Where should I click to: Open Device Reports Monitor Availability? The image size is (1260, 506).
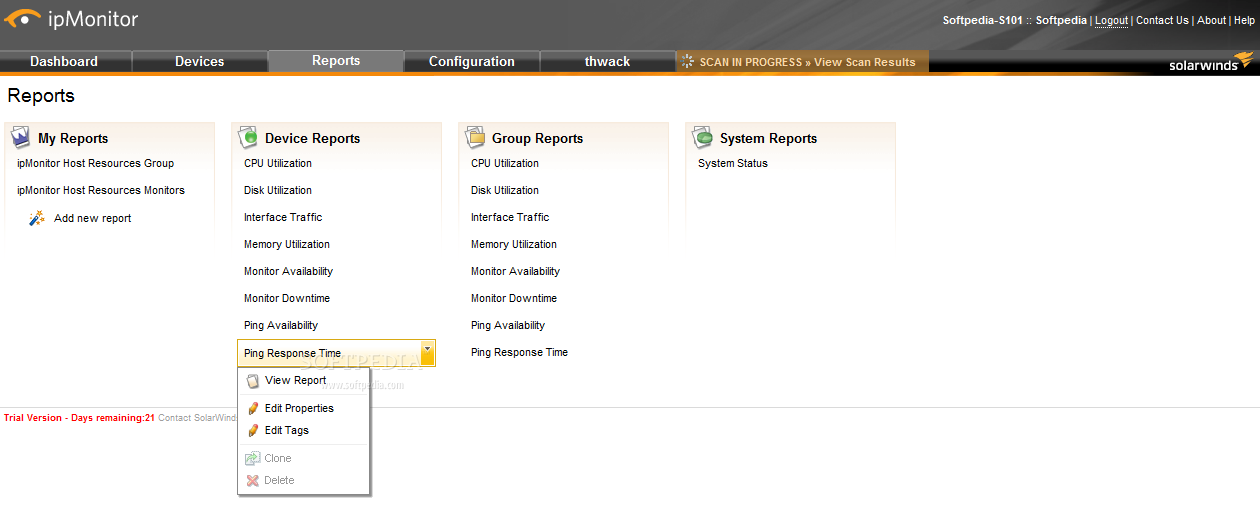(x=289, y=271)
